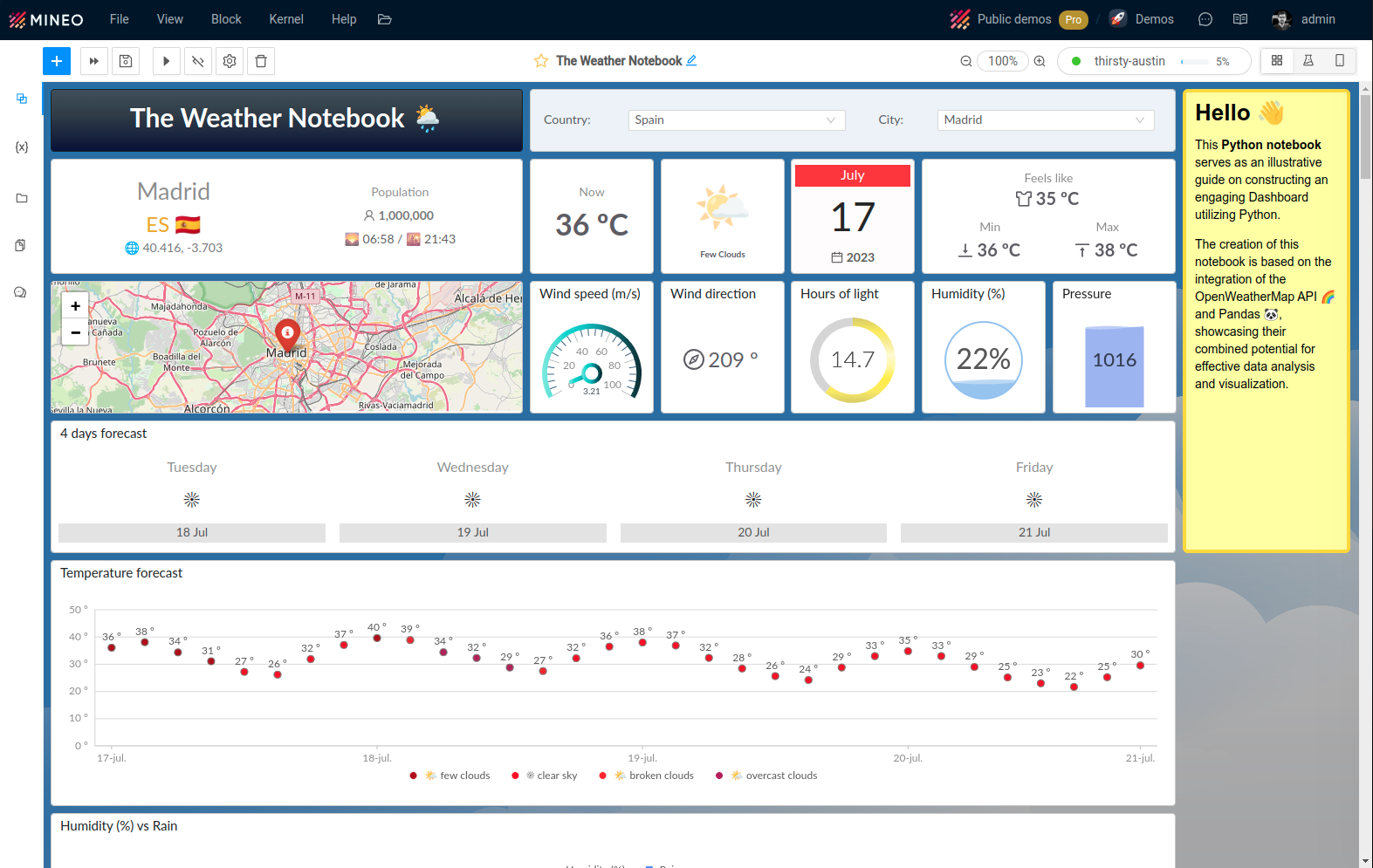The image size is (1373, 868).
Task: Switch to the mobile layout view
Action: pos(1340,60)
